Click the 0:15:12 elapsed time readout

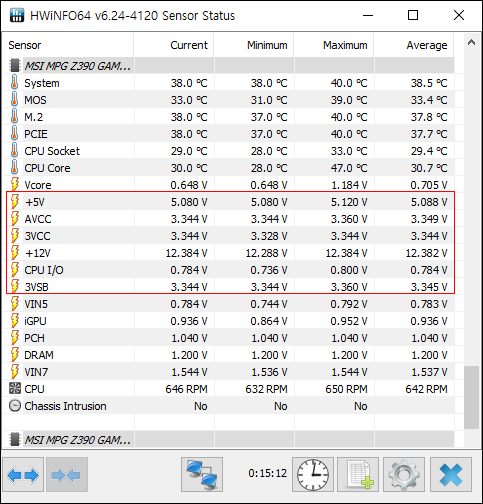(x=267, y=473)
